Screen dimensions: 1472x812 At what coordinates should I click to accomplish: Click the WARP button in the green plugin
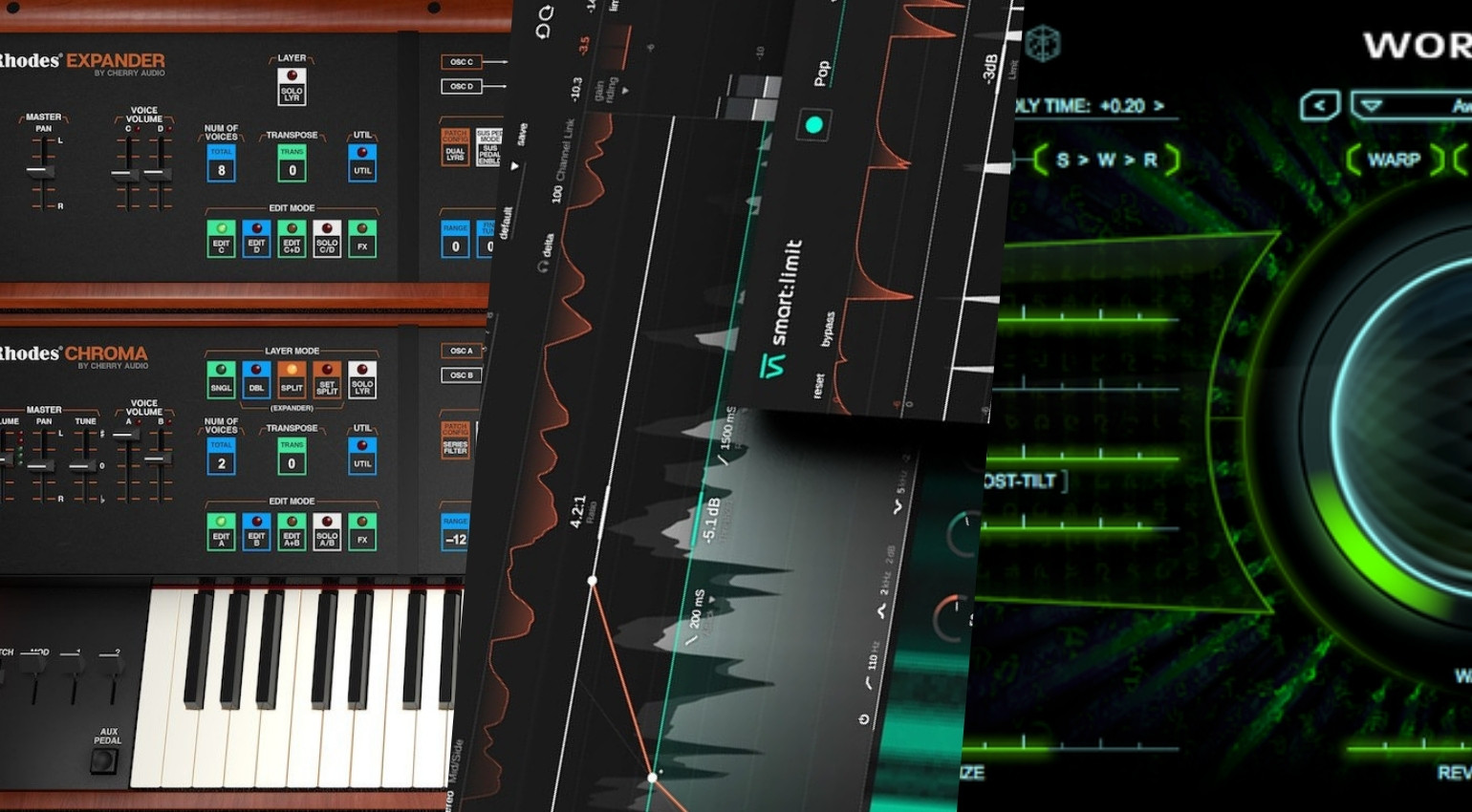point(1395,160)
